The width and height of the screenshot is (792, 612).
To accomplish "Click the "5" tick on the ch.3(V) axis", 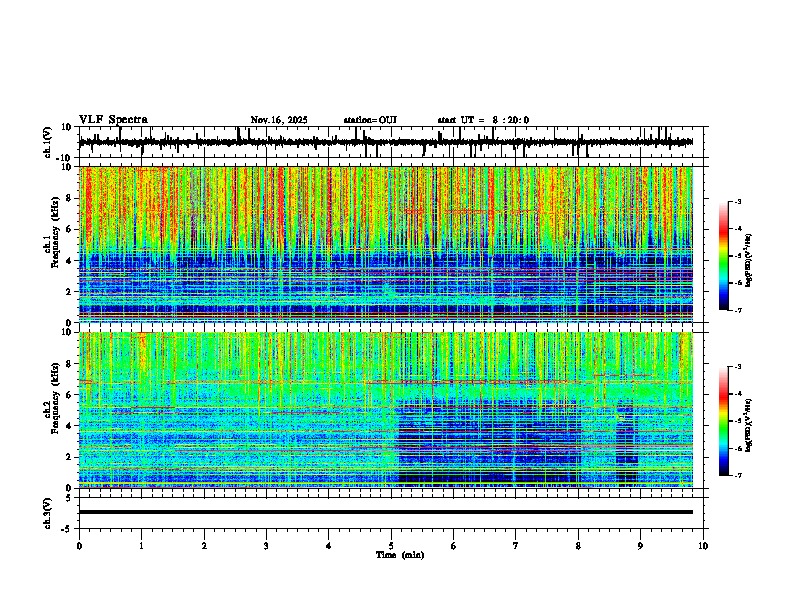I will pos(70,497).
